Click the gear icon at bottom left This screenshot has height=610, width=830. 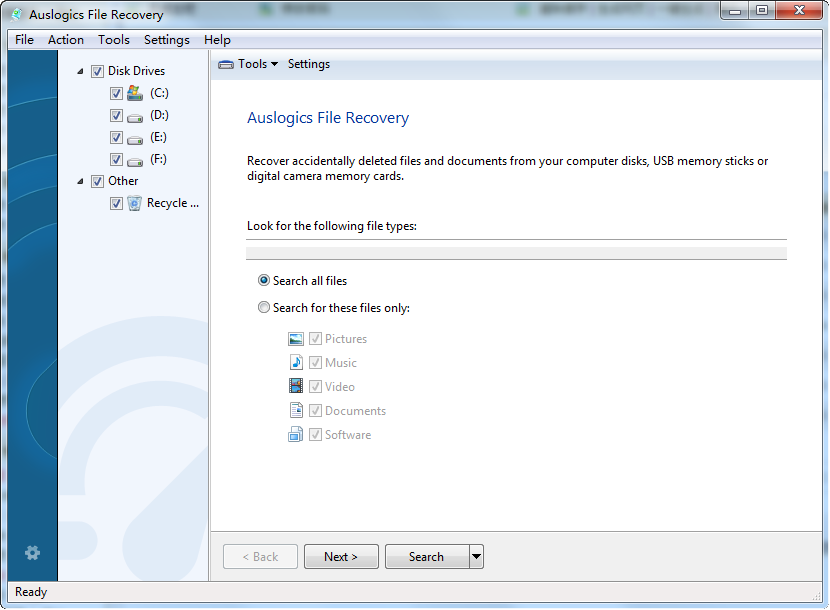[32, 553]
